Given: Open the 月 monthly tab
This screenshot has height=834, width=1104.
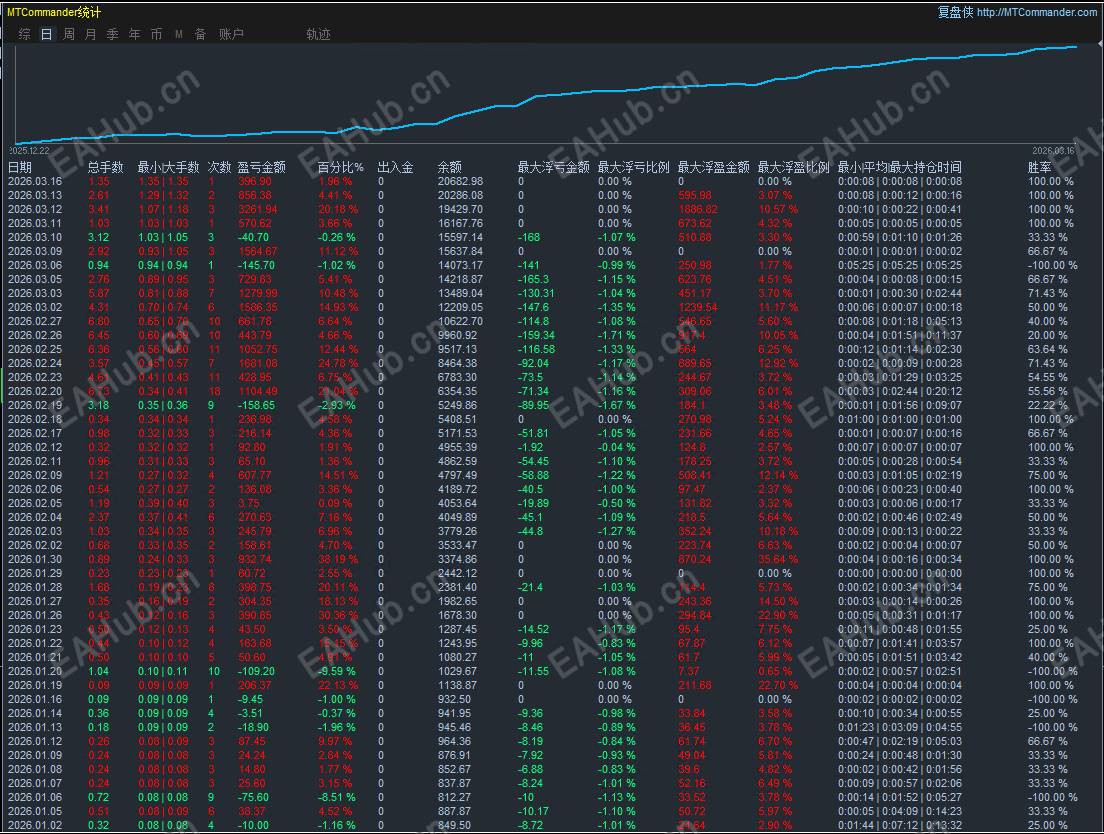Looking at the screenshot, I should pos(90,34).
